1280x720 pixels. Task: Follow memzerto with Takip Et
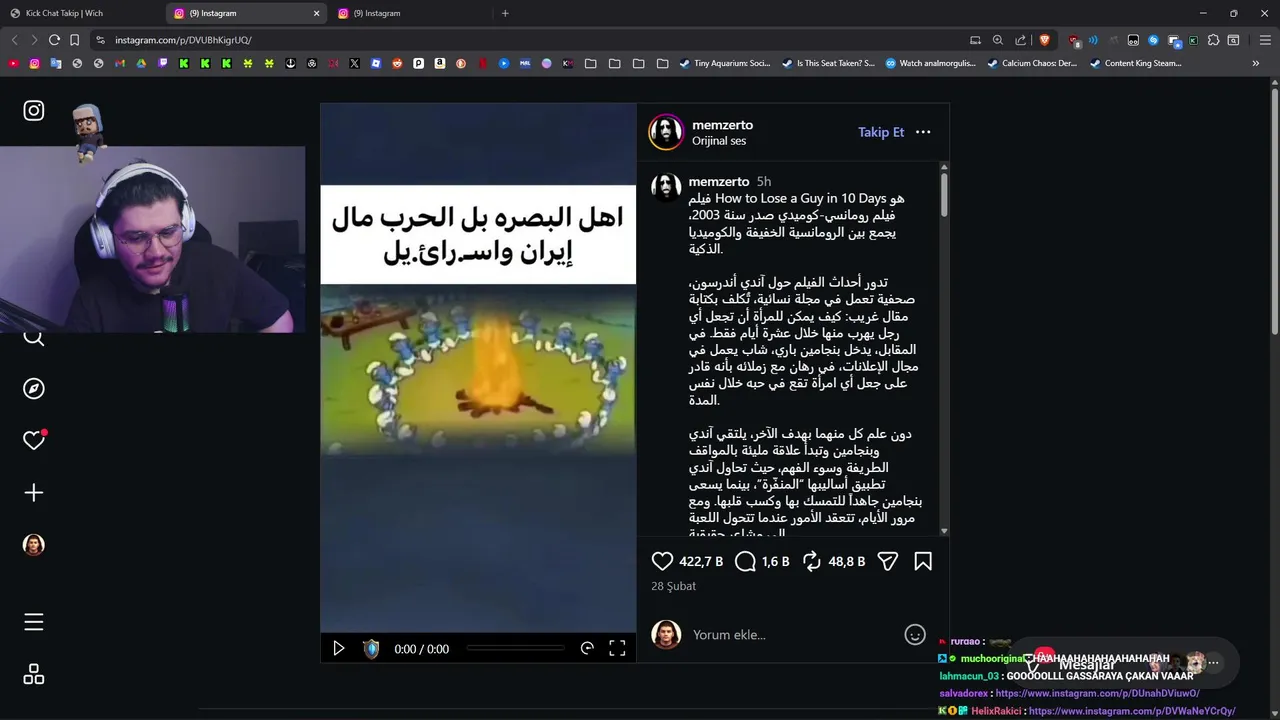881,132
